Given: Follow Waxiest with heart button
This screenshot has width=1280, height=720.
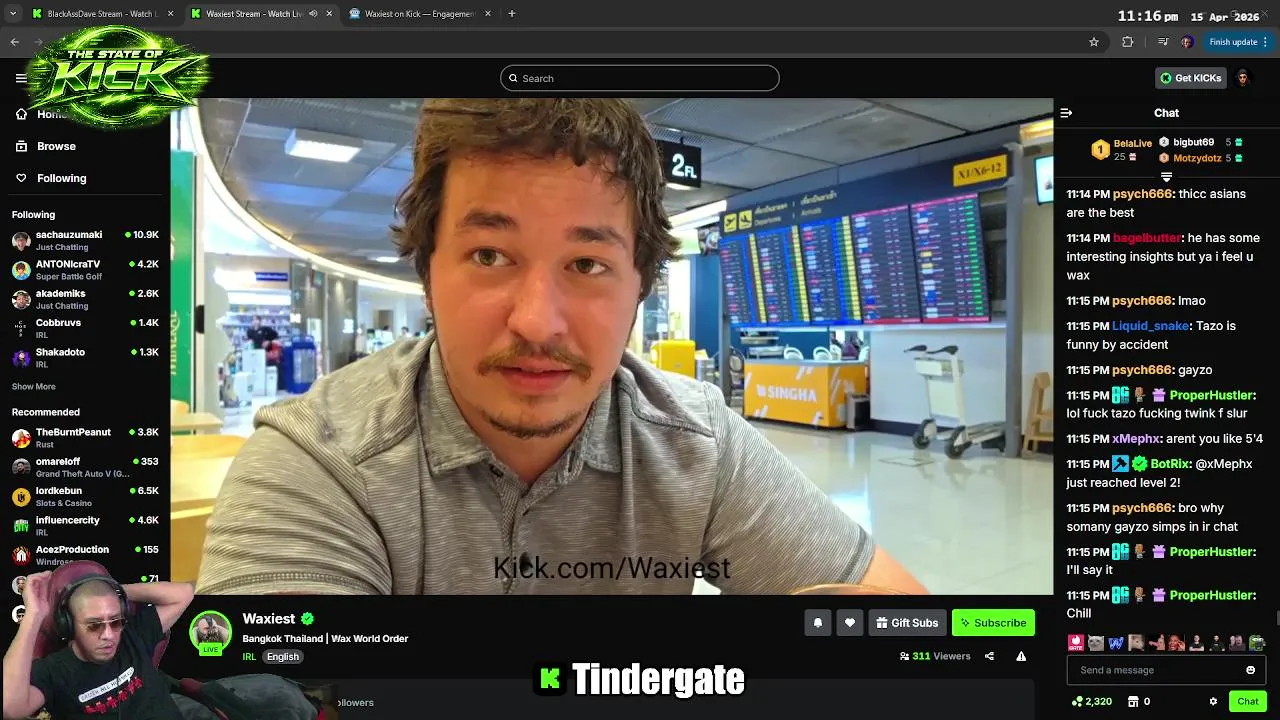Looking at the screenshot, I should click(849, 623).
